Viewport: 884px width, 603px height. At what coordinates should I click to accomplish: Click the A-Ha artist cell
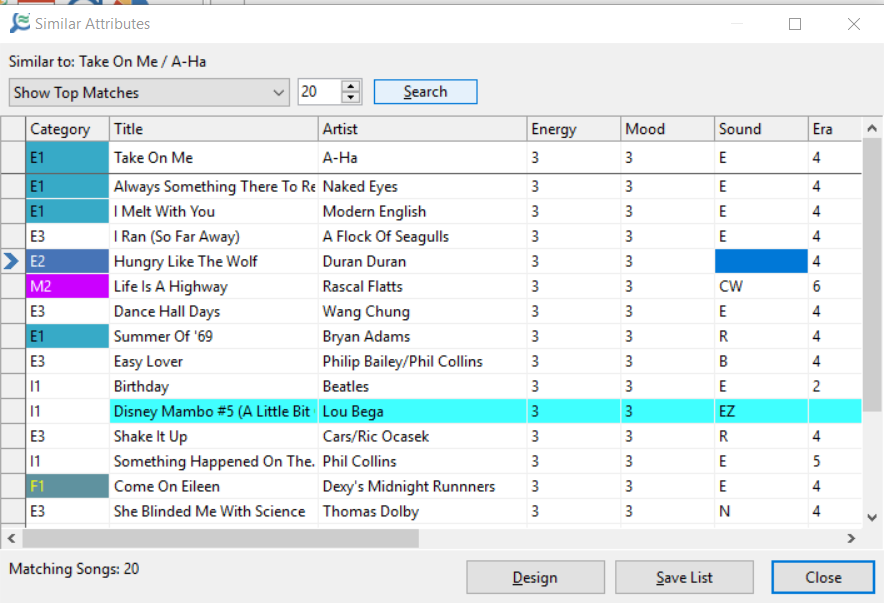(x=422, y=158)
